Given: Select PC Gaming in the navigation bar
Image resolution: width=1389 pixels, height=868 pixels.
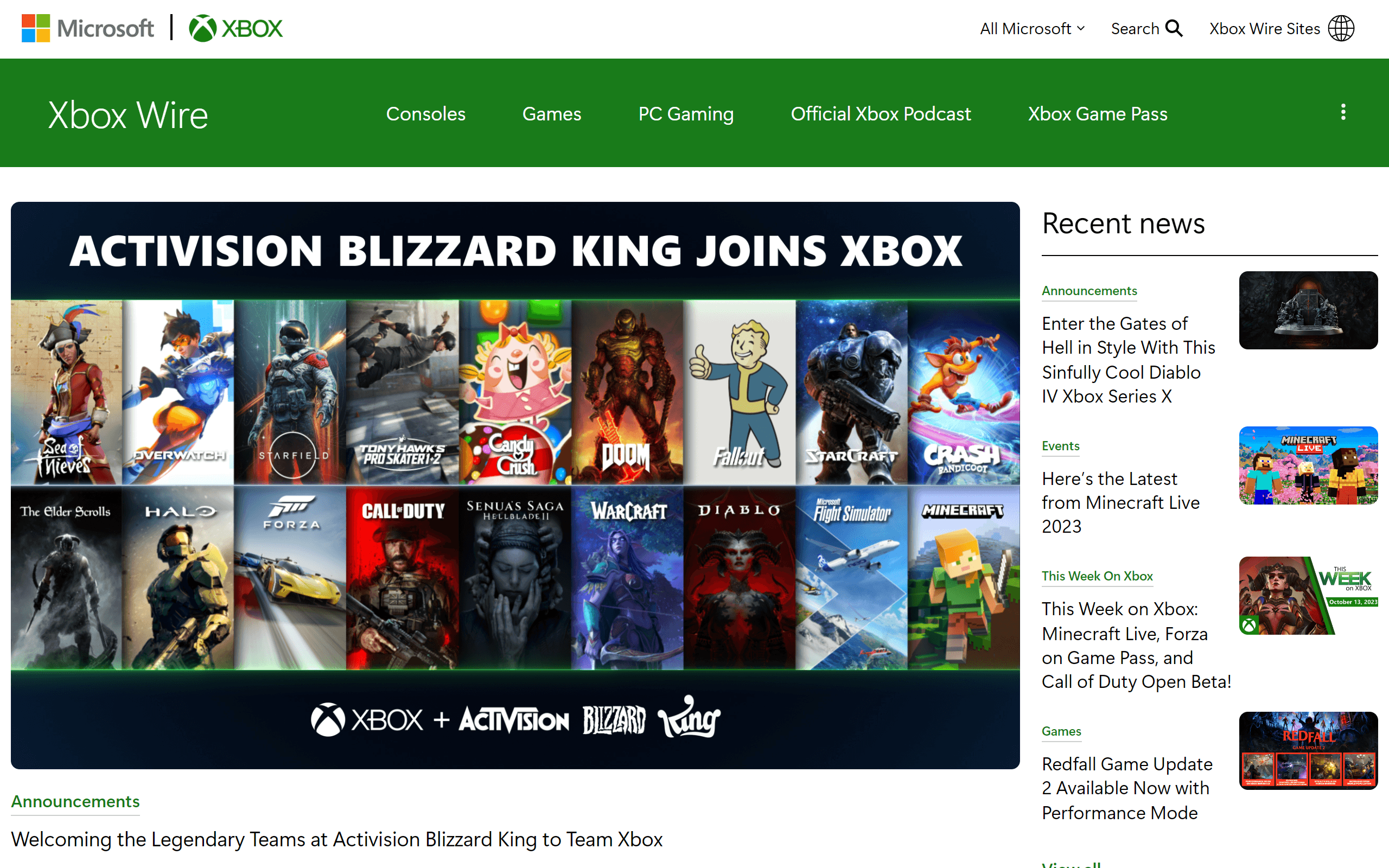Looking at the screenshot, I should [686, 114].
